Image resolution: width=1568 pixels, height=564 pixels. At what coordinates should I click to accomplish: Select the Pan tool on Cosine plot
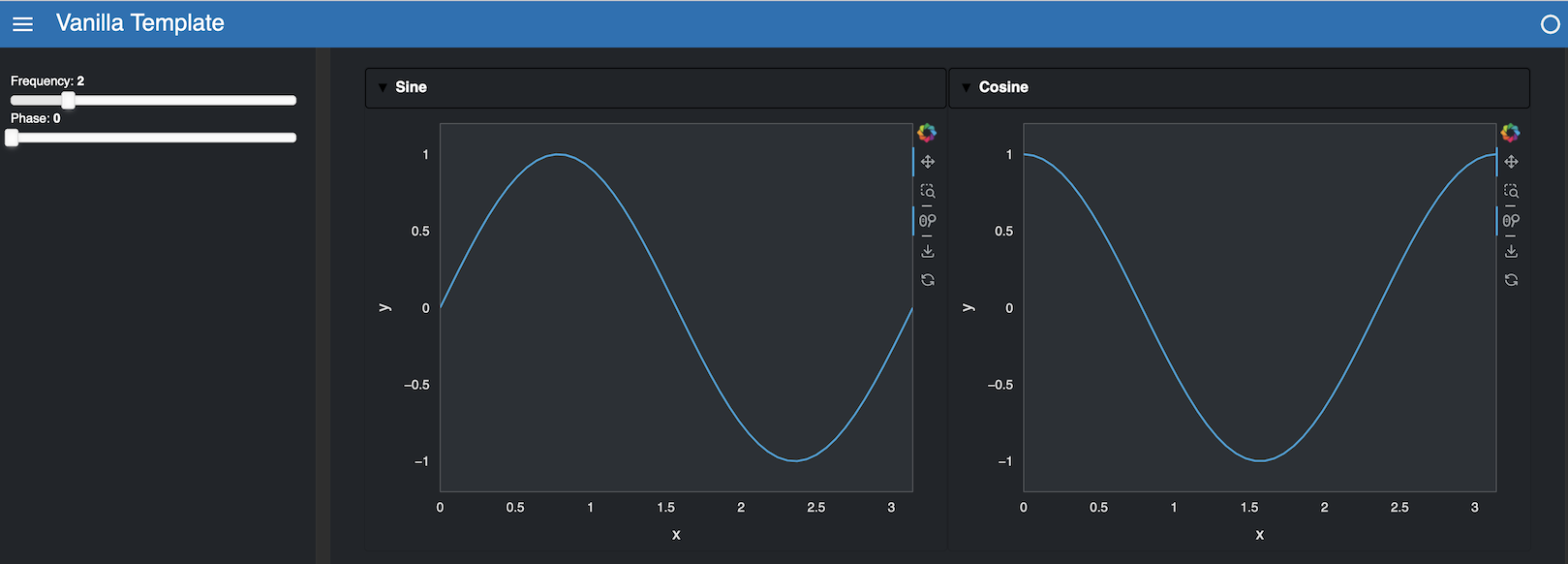tap(1511, 162)
